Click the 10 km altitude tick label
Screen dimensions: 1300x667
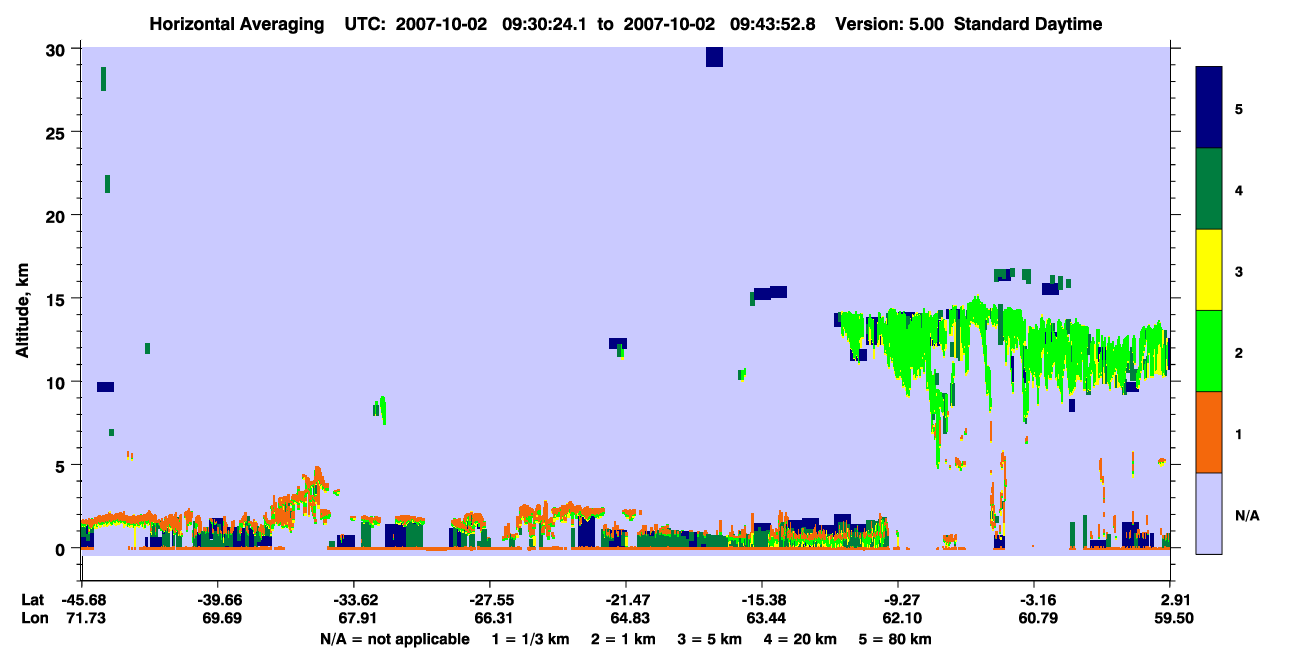click(x=57, y=382)
